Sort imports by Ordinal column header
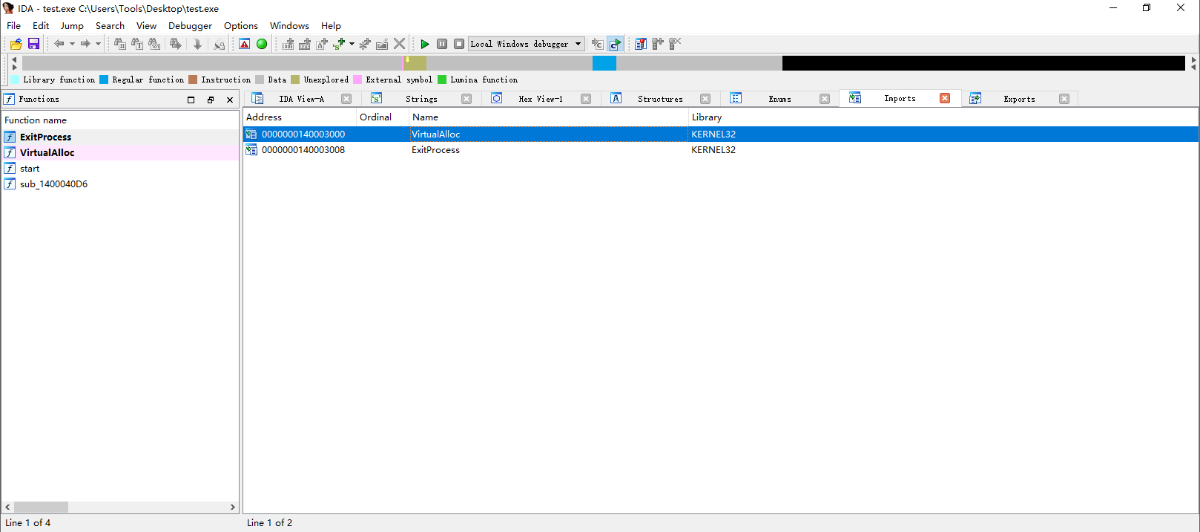Screen dimensions: 1200x532 (382, 117)
